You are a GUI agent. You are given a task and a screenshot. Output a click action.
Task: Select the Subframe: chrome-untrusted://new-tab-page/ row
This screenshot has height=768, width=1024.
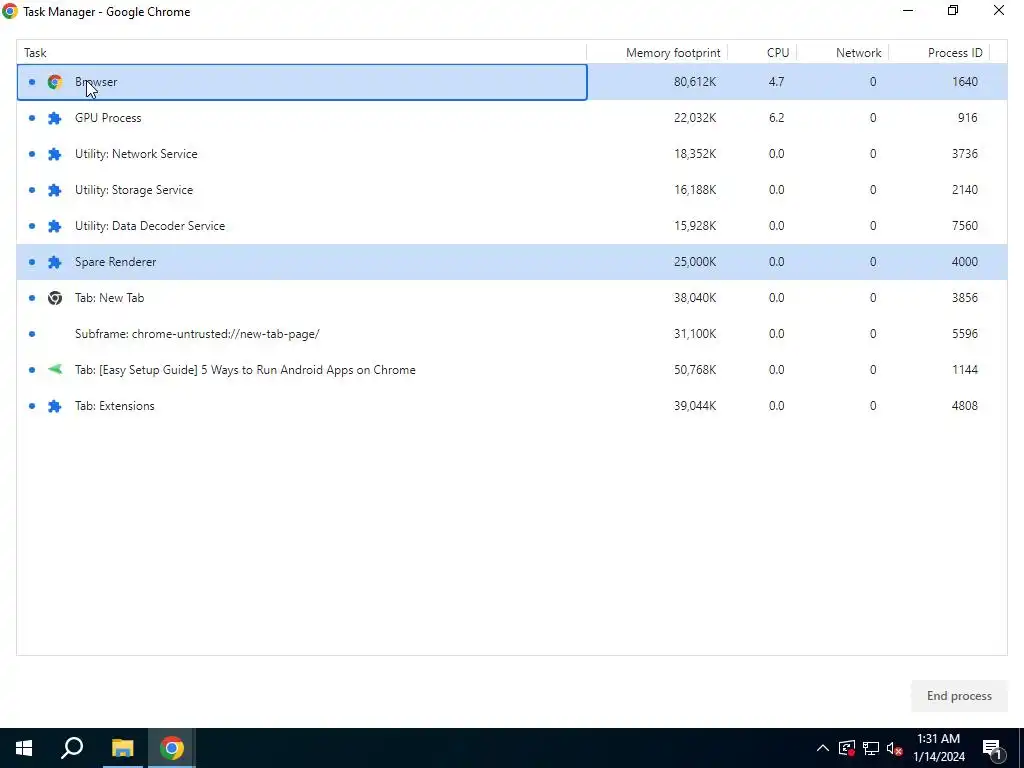[512, 334]
